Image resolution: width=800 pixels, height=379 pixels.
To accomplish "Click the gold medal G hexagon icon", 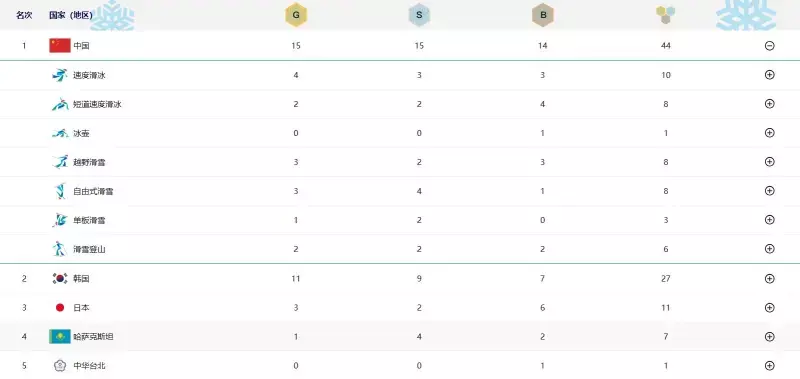I will (296, 15).
